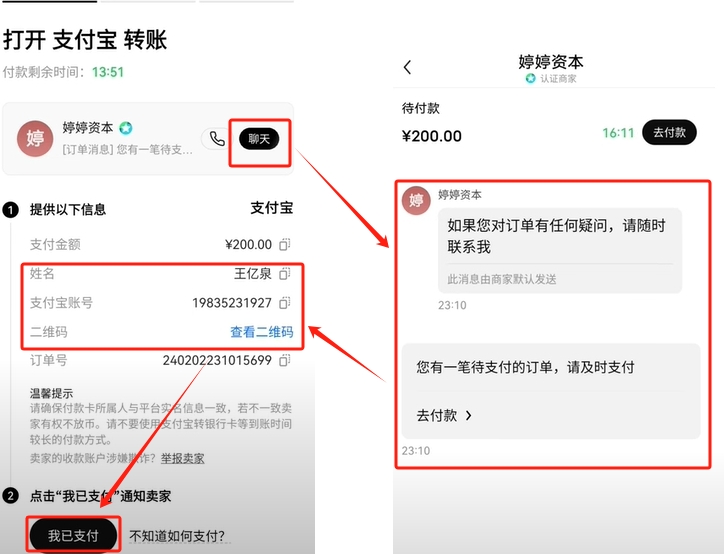Click the 打开 支付宝 转账 title
This screenshot has height=554, width=725.
click(x=85, y=40)
